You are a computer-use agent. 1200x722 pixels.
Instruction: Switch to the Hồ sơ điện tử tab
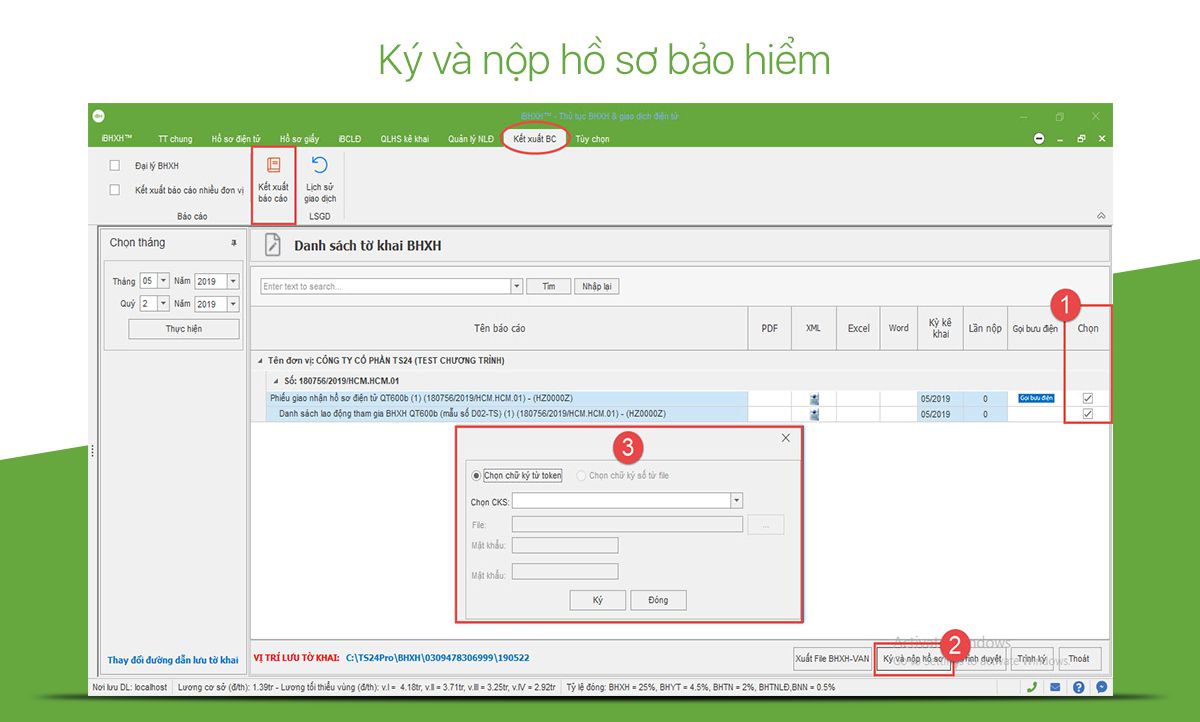click(x=236, y=139)
